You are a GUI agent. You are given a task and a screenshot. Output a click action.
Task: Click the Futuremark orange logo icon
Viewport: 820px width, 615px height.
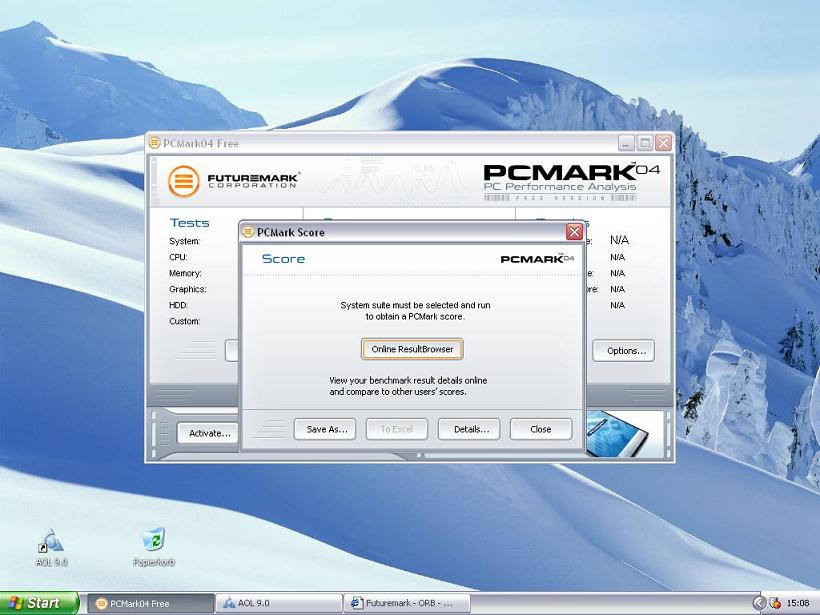tap(184, 181)
